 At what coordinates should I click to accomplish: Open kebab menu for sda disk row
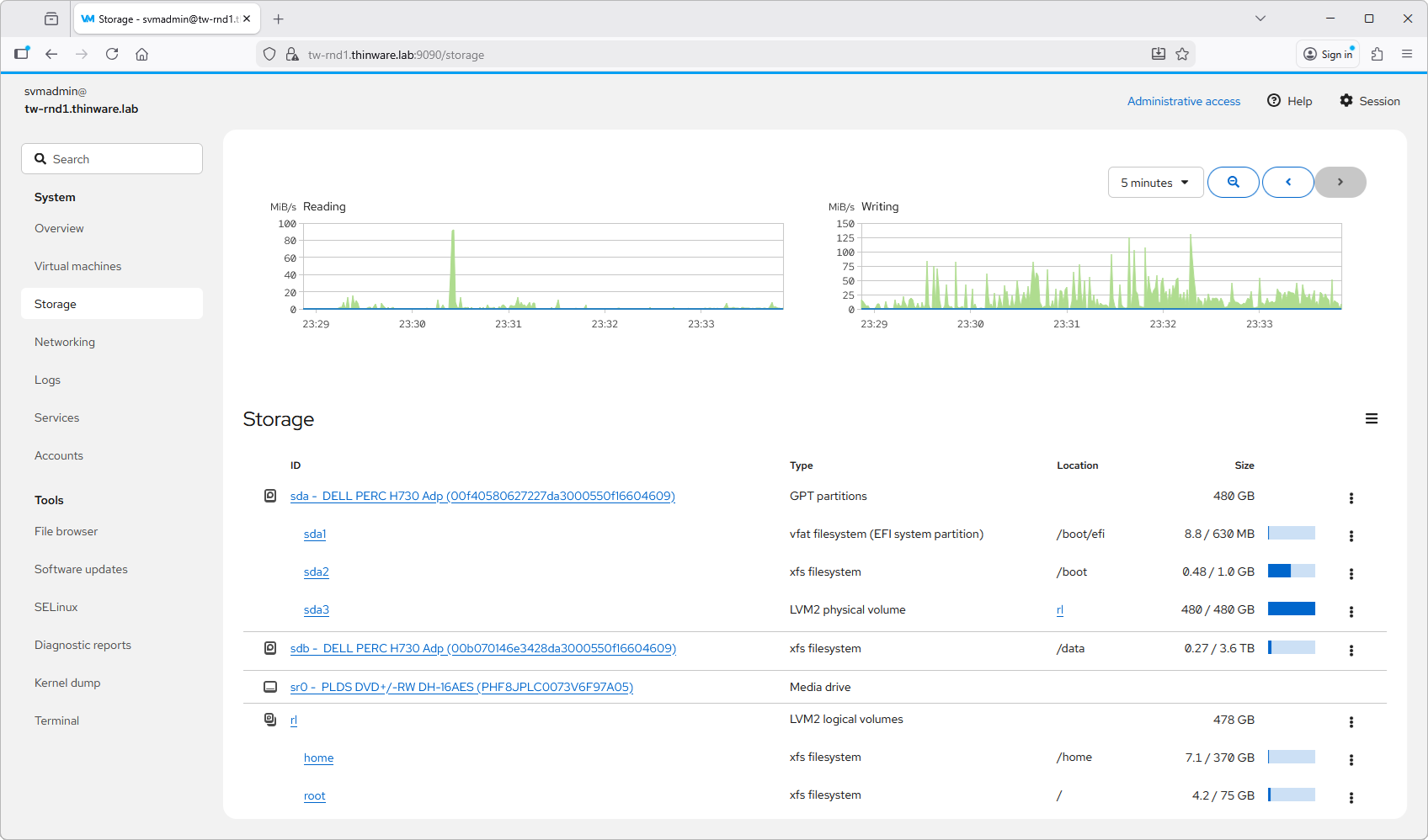coord(1351,497)
